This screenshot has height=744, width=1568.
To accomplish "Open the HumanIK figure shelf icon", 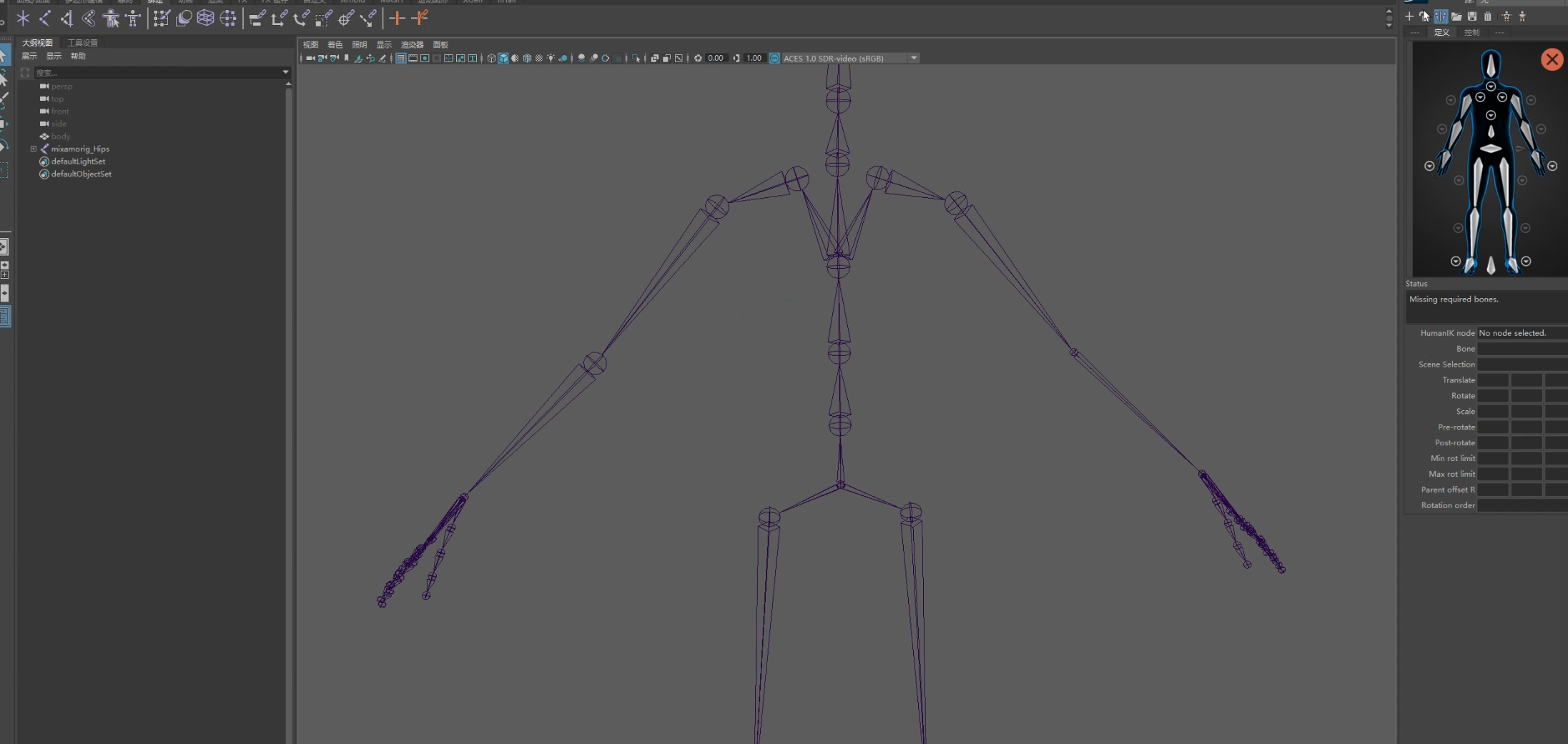I will [x=133, y=19].
